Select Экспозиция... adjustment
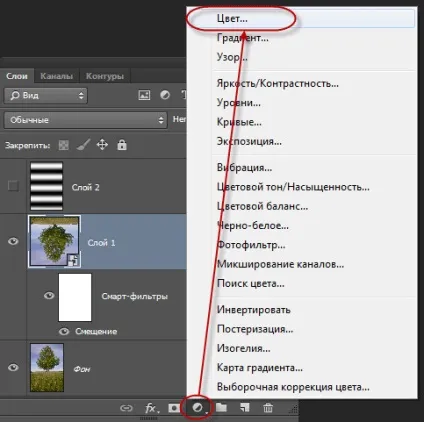Viewport: 424px width, 422px height. [302, 141]
